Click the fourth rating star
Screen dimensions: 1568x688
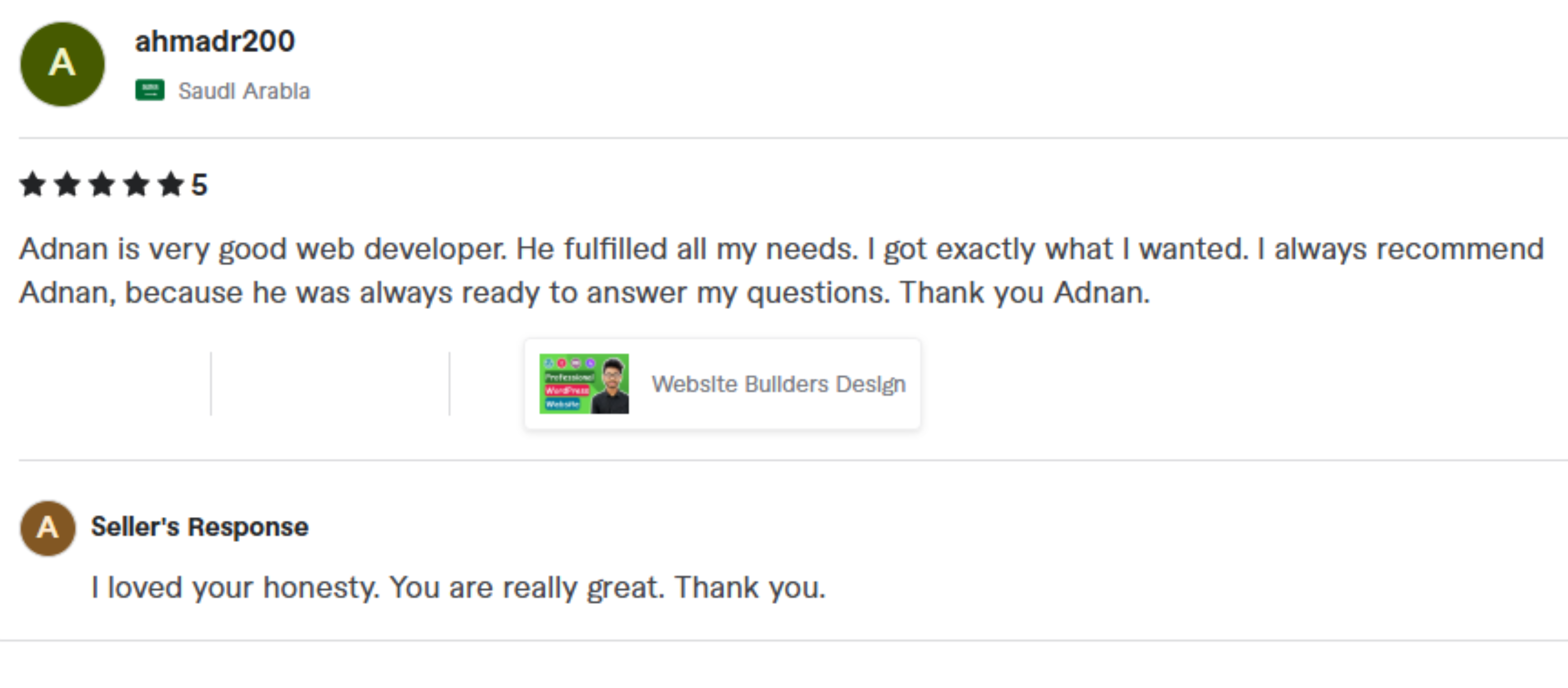coord(136,184)
